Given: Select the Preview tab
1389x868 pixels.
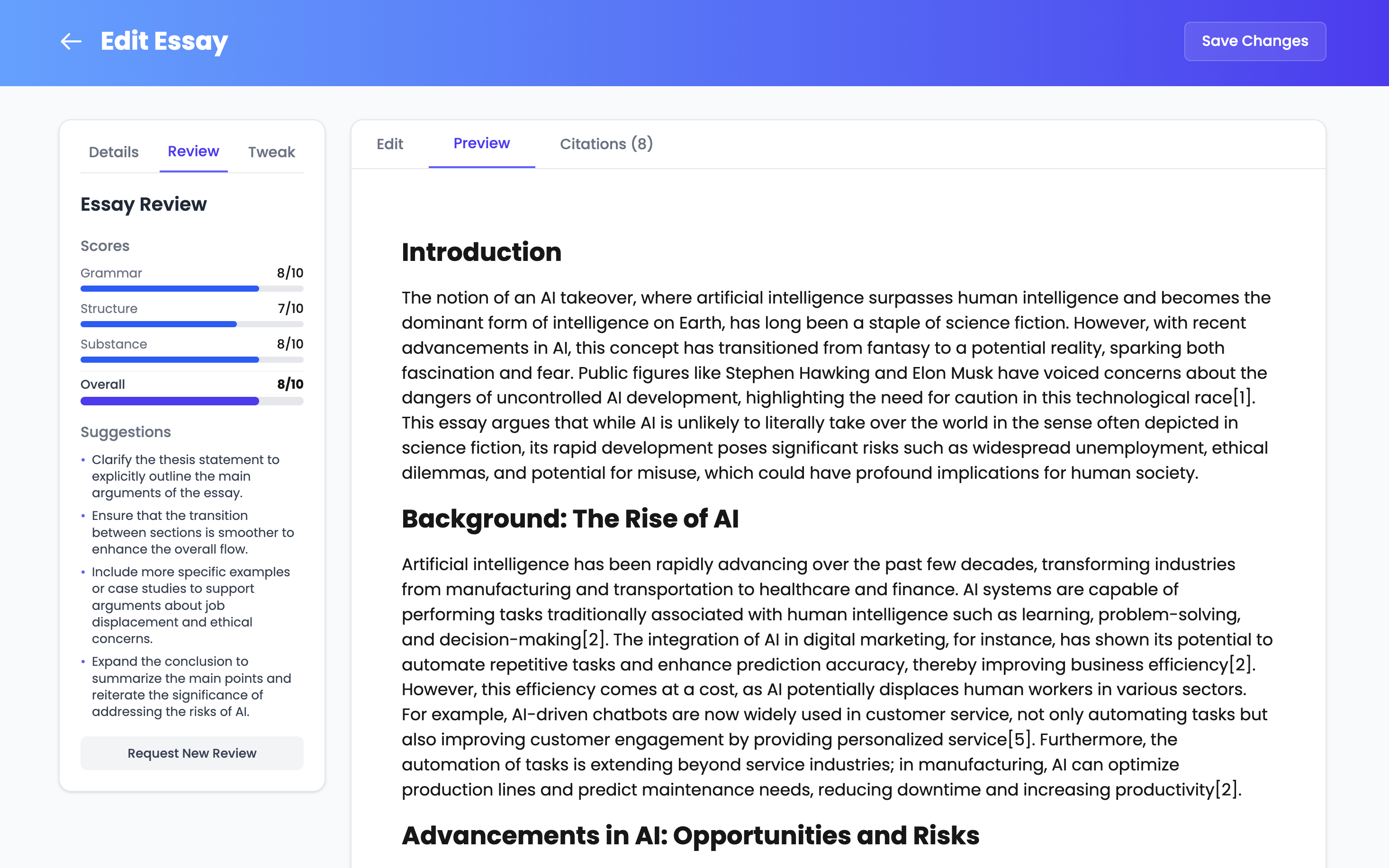Looking at the screenshot, I should 481,143.
